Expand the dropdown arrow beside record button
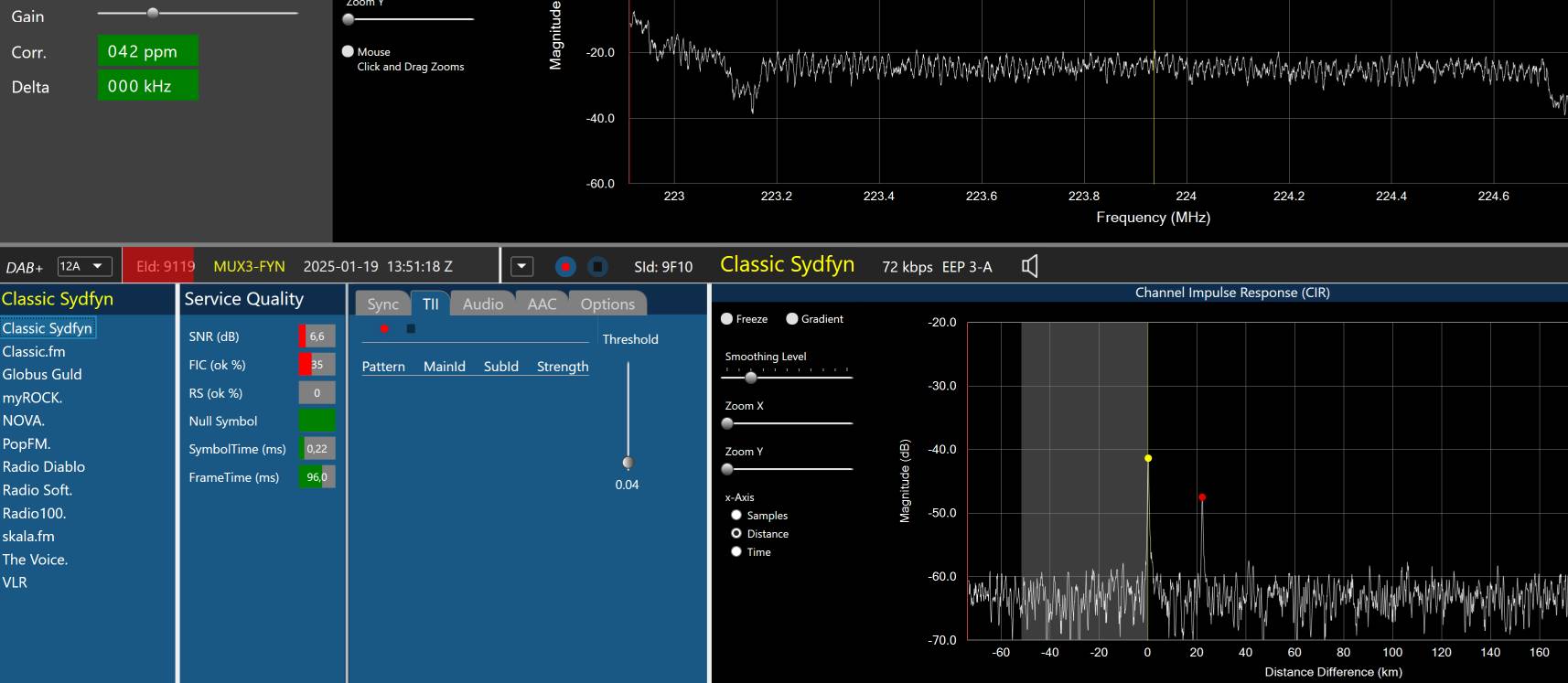The image size is (1568, 683). (521, 266)
